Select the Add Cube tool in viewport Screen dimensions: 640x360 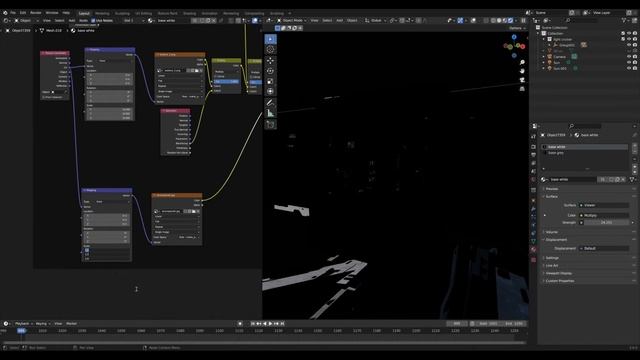tap(270, 124)
